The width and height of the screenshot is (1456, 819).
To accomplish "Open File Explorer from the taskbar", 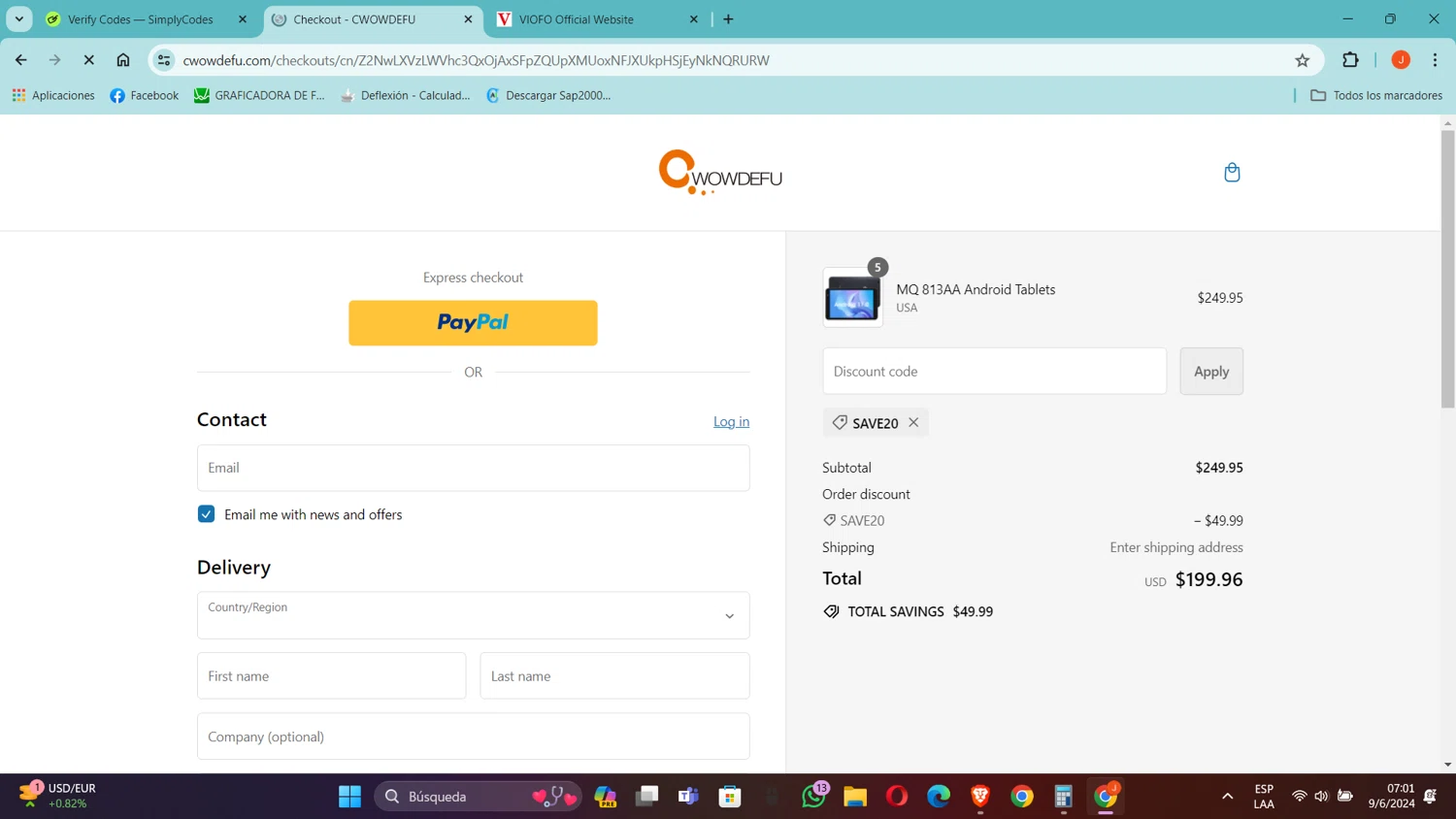I will tap(855, 797).
